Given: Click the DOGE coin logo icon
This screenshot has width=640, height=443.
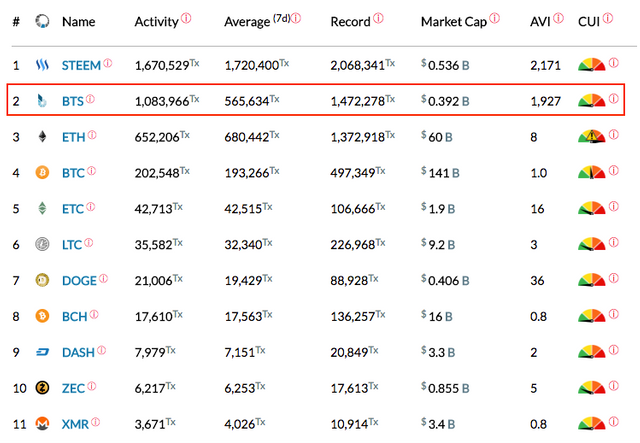Looking at the screenshot, I should pyautogui.click(x=42, y=280).
